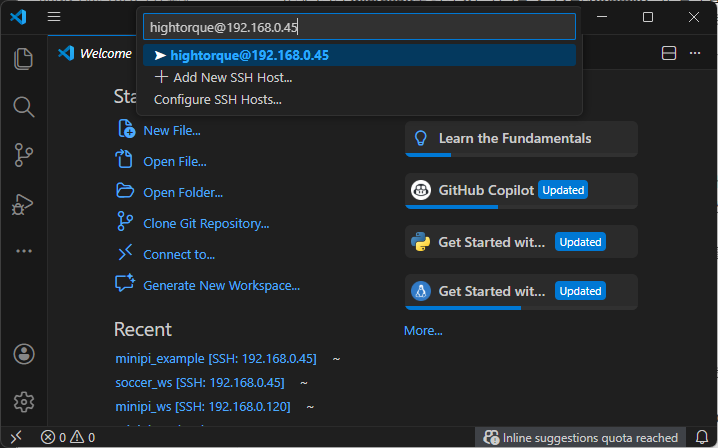
Task: Open the Manage gear icon
Action: [x=24, y=402]
